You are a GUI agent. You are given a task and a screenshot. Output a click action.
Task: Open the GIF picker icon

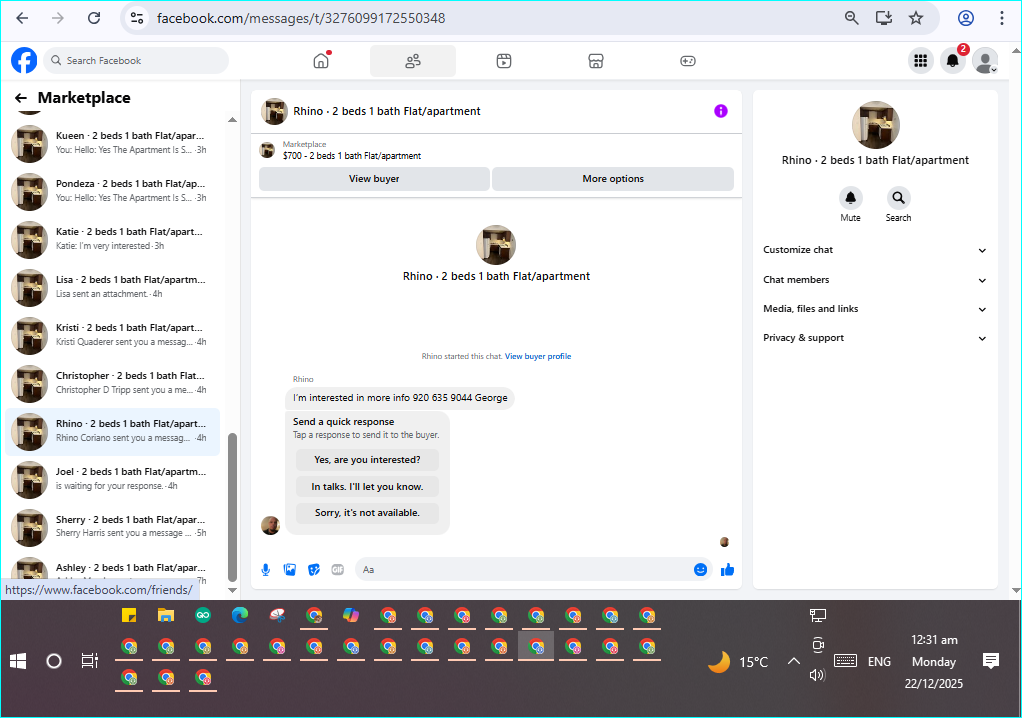[x=338, y=570]
